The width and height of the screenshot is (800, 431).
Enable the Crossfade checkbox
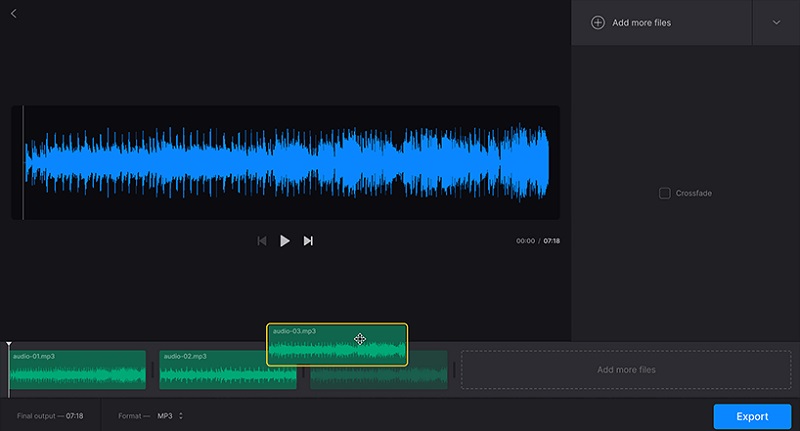click(665, 193)
